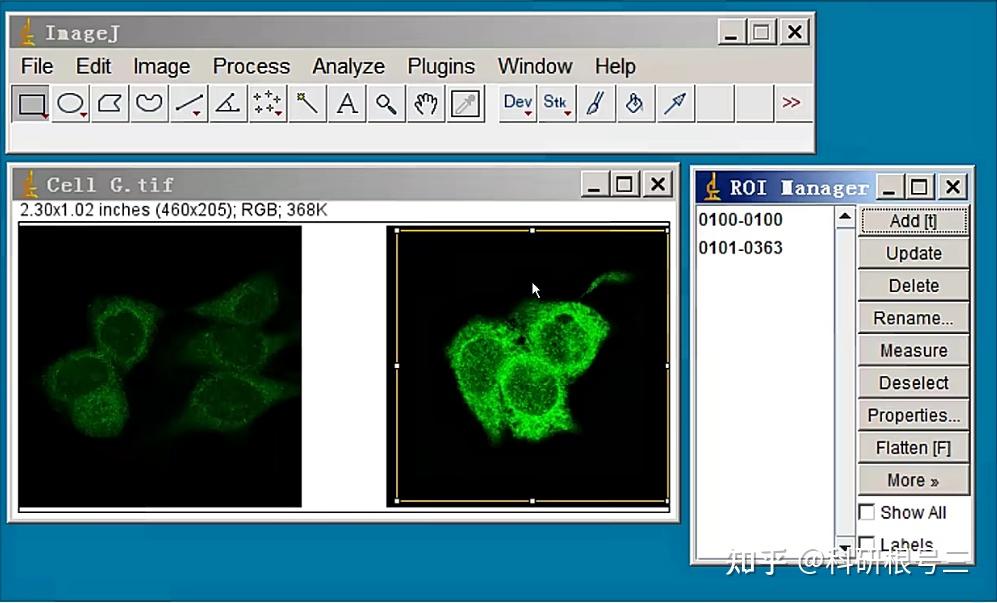
Task: Open the Dev toolbar menu
Action: pyautogui.click(x=516, y=103)
